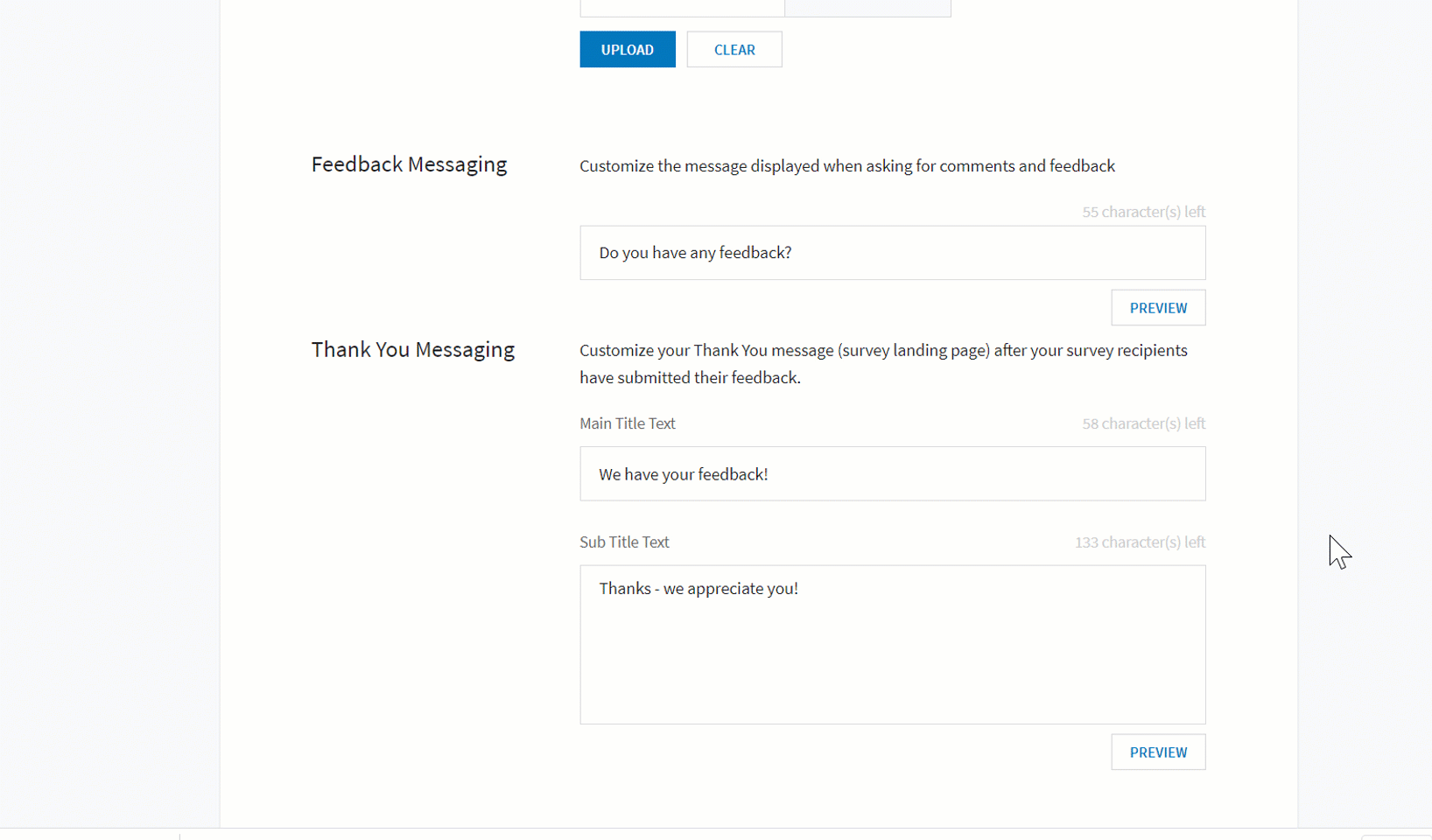This screenshot has height=840, width=1432.
Task: Select the 'Customize your Thank You message' description
Action: (883, 364)
